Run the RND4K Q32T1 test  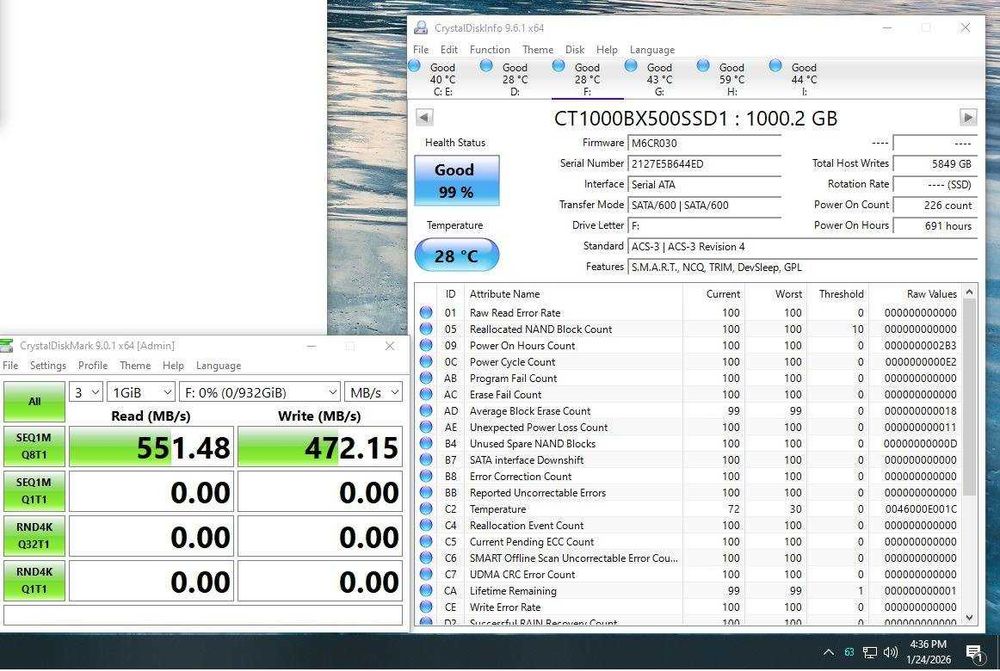34,535
